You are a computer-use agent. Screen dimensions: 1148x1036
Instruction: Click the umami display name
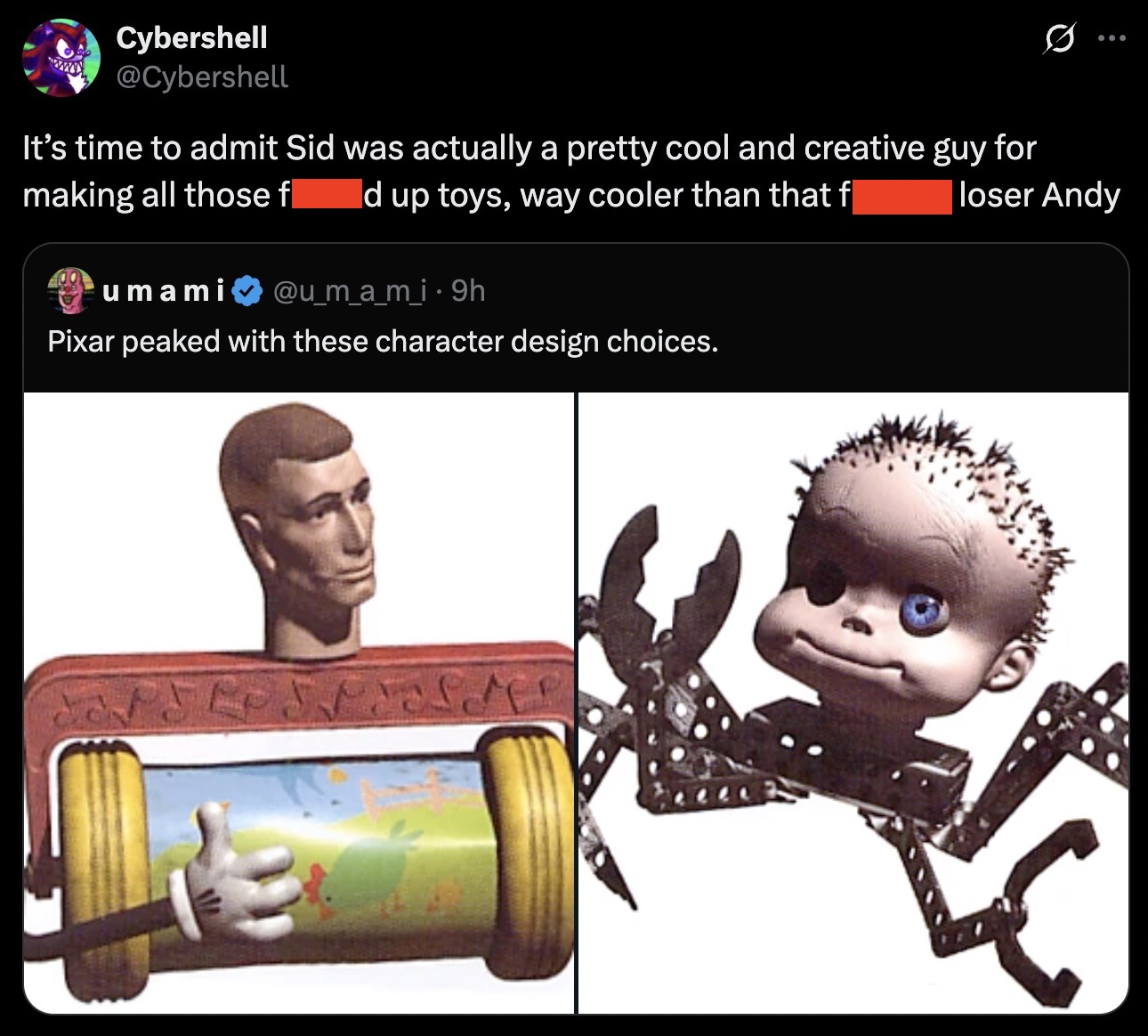[164, 291]
